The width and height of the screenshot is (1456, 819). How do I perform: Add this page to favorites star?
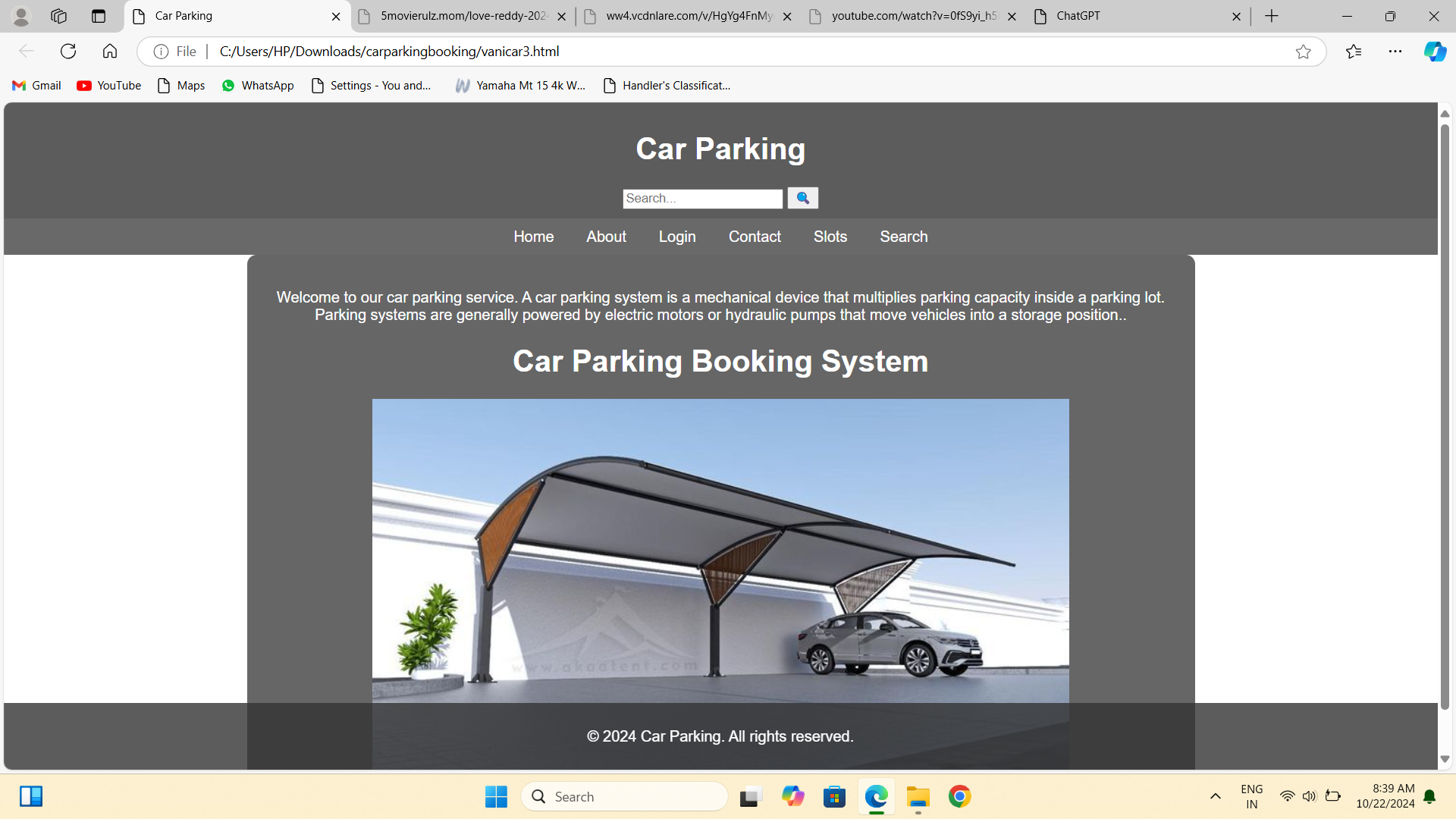(x=1303, y=52)
